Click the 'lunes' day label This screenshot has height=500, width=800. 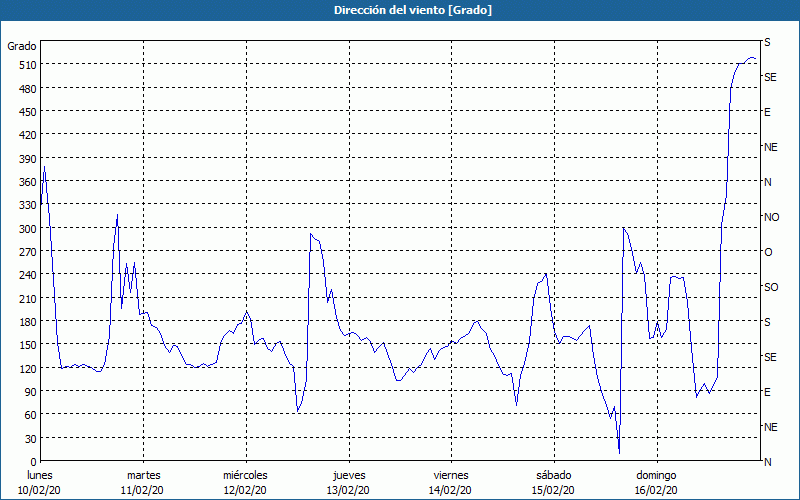click(x=39, y=475)
